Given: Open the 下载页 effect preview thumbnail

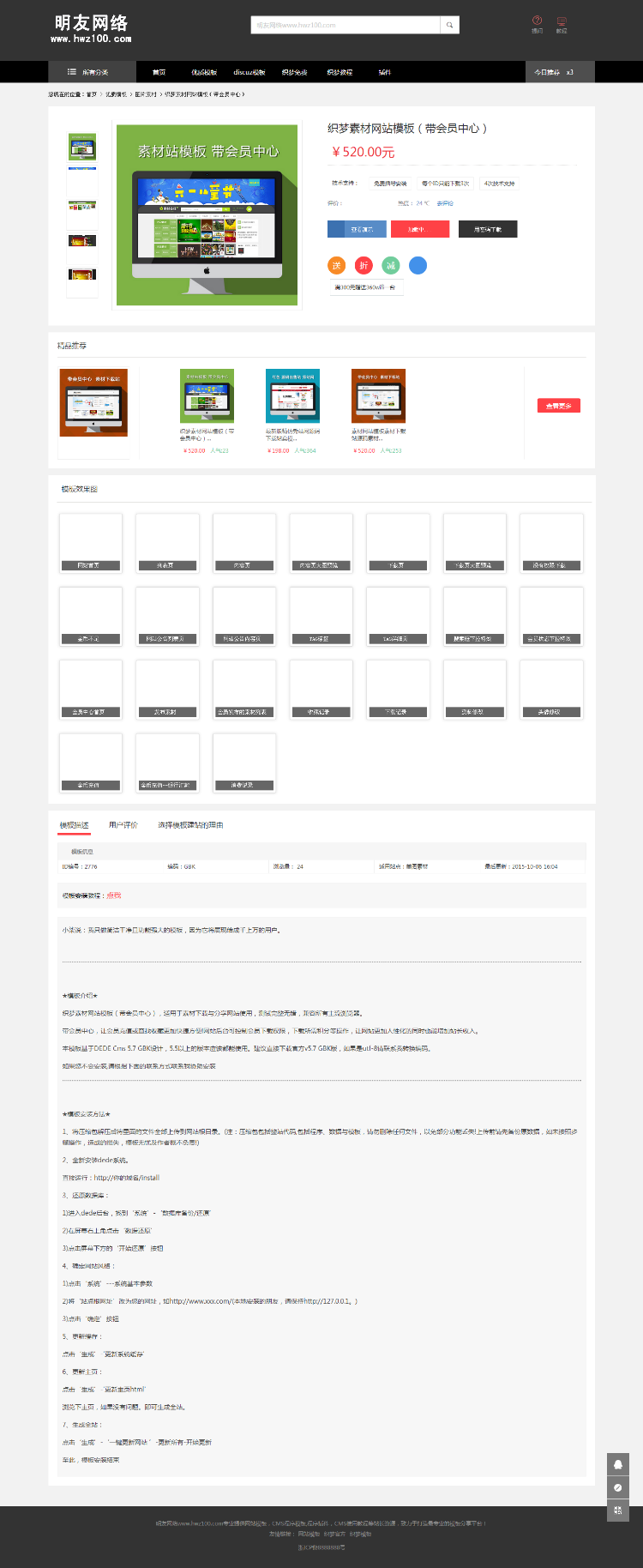Looking at the screenshot, I should 398,542.
